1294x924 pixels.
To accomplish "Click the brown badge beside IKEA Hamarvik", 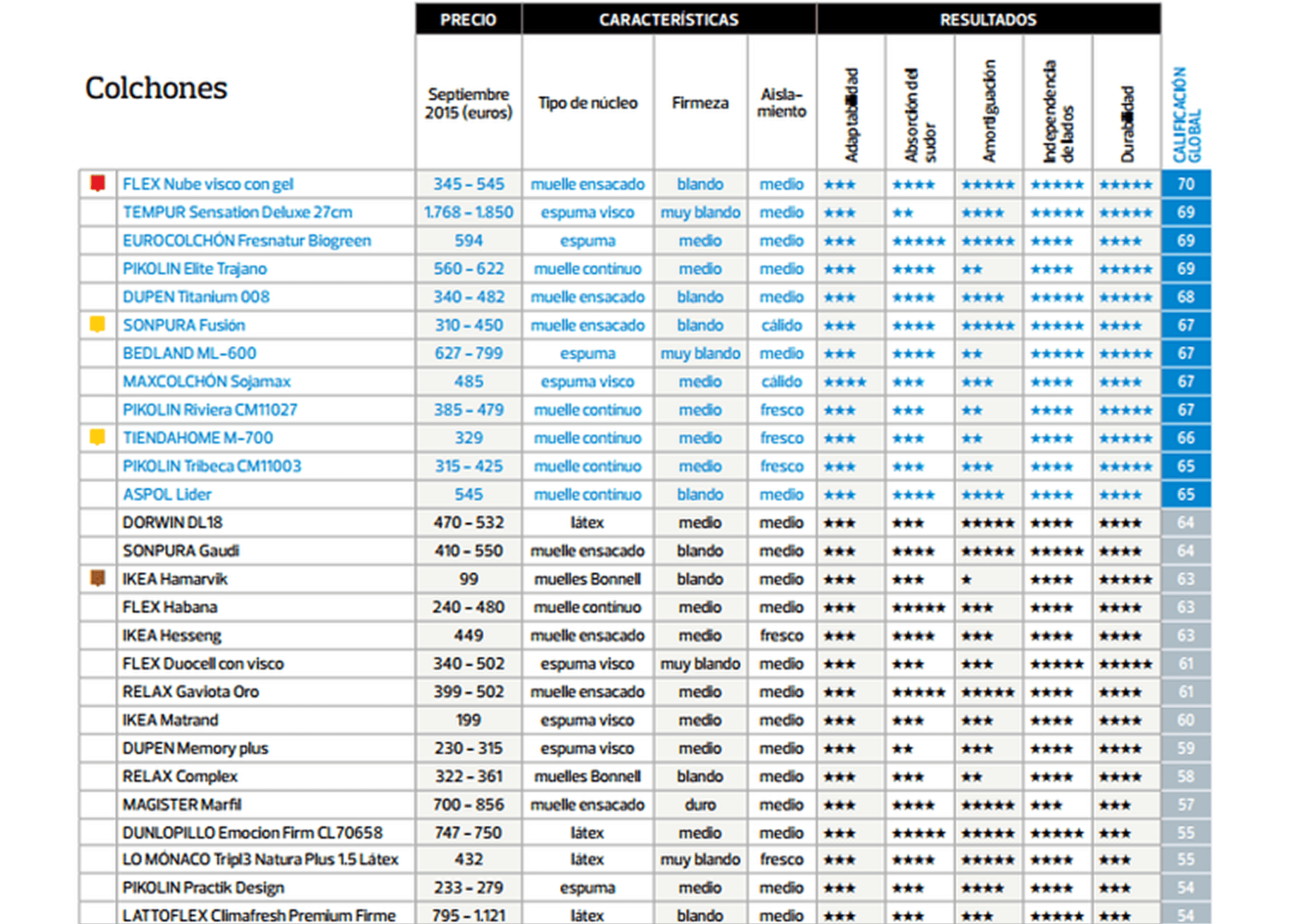I will coord(98,579).
